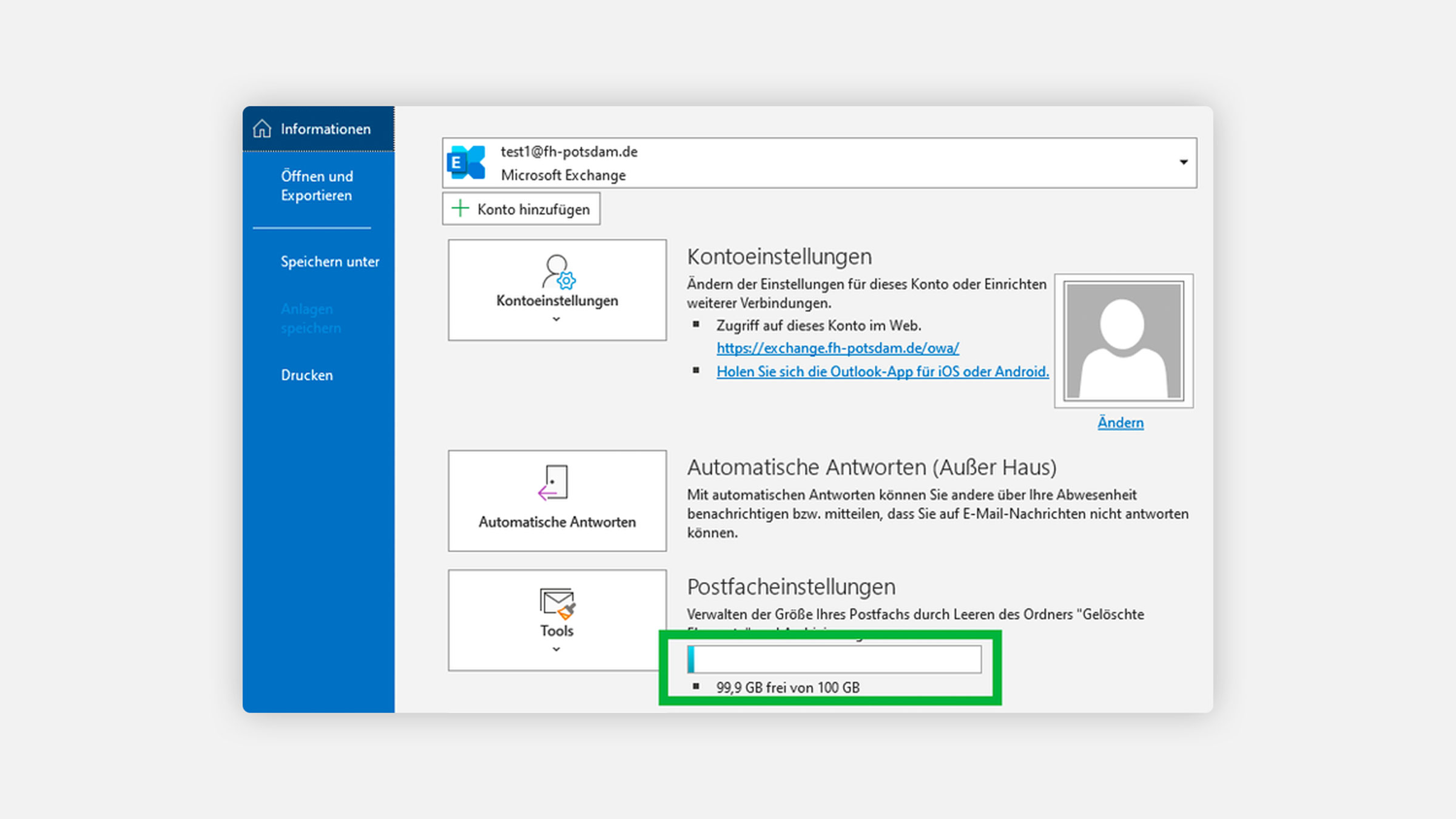Select Drucken in the sidebar
Screen dimensions: 1456x819
[307, 375]
